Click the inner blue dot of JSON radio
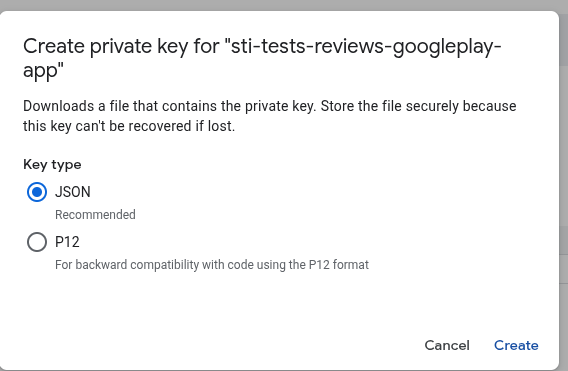This screenshot has width=568, height=371. coord(37,192)
